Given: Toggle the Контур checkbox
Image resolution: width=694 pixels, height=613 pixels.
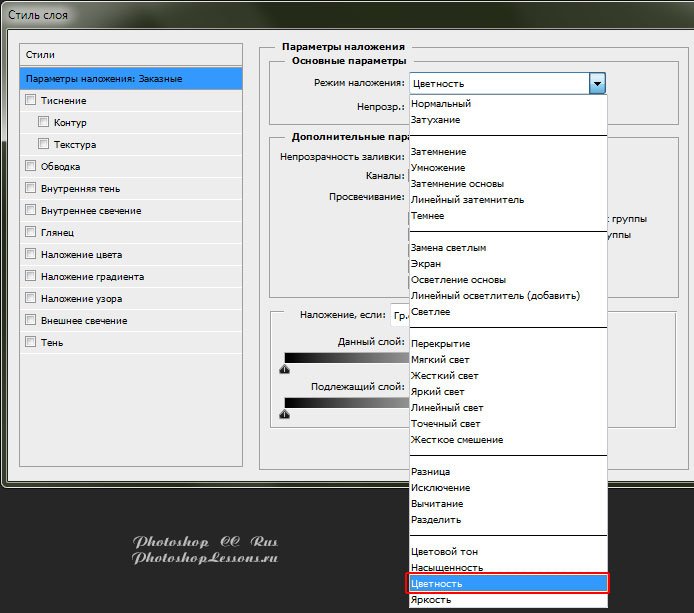Looking at the screenshot, I should [43, 122].
